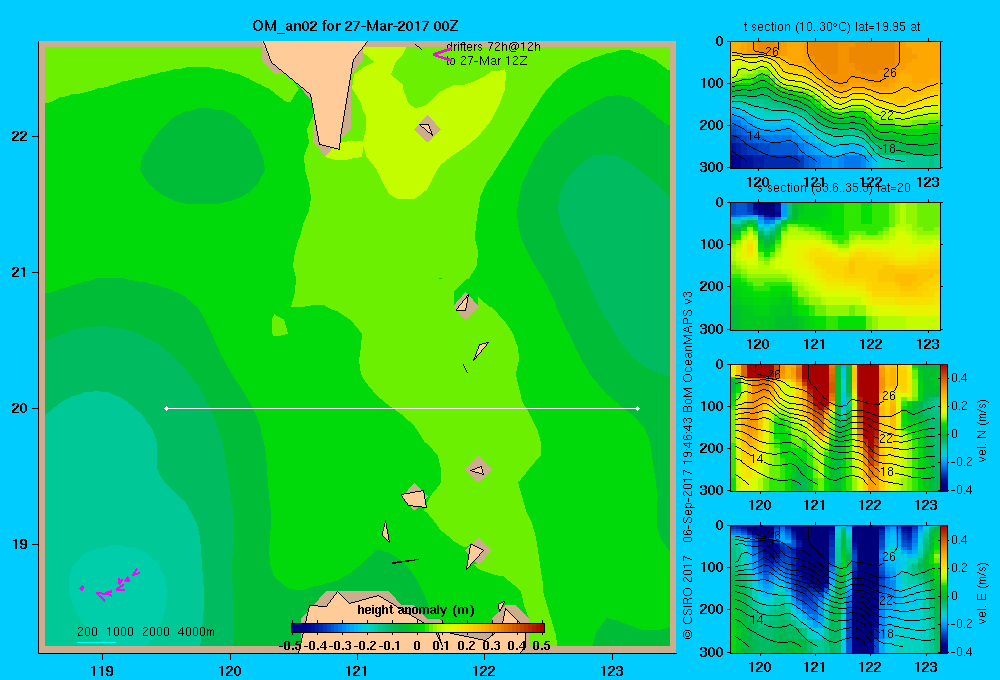Screen dimensions: 1000x680
Task: Click longitude label '119' on the main map
Action: click(x=102, y=670)
